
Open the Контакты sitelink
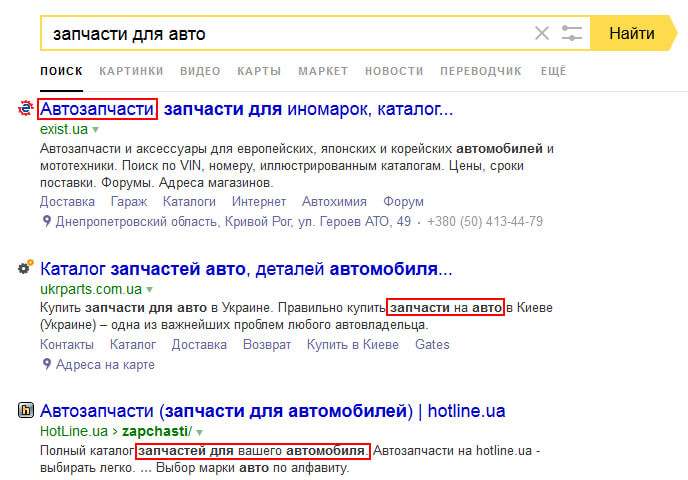coord(67,344)
